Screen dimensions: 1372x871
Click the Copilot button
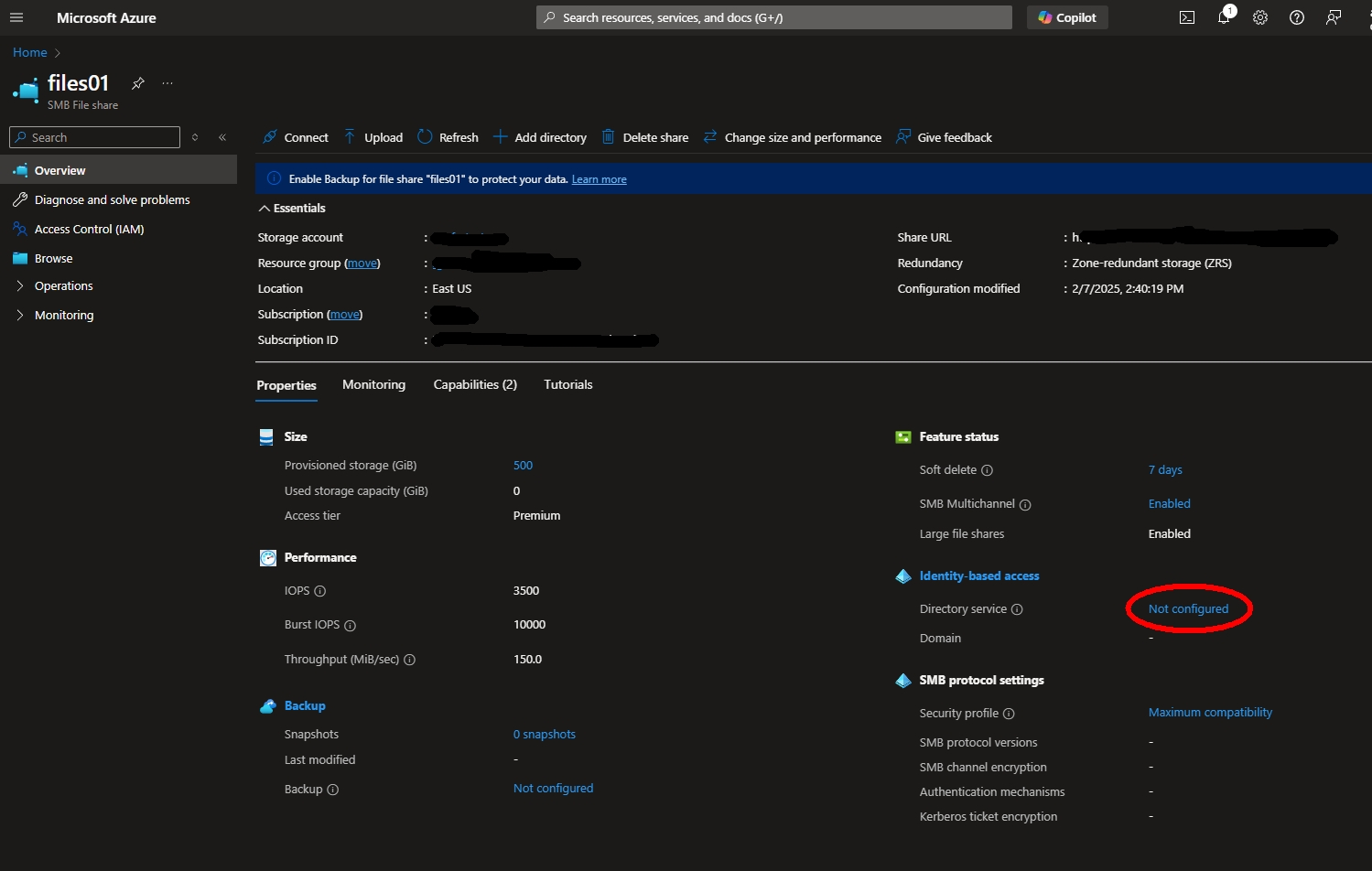click(x=1067, y=17)
